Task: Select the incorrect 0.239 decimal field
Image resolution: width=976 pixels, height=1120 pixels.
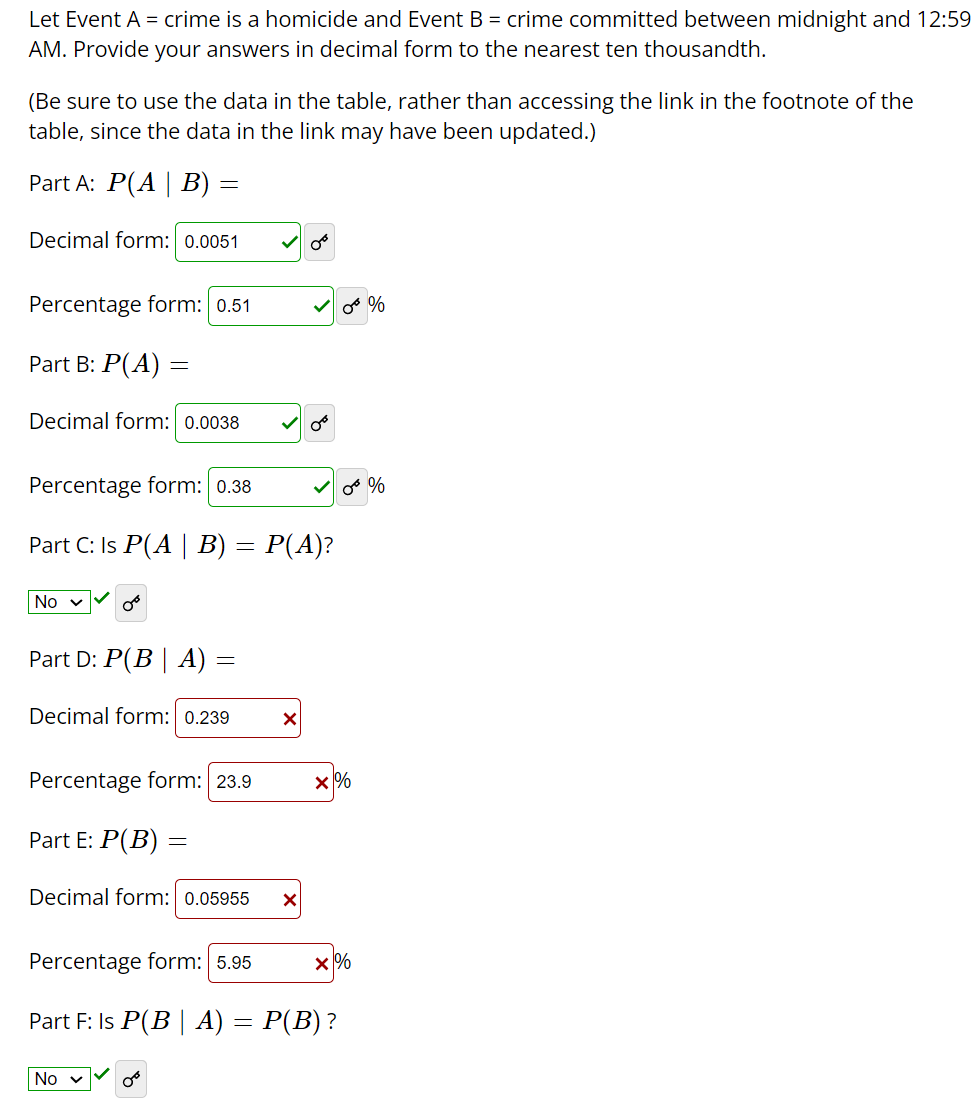Action: coord(230,717)
